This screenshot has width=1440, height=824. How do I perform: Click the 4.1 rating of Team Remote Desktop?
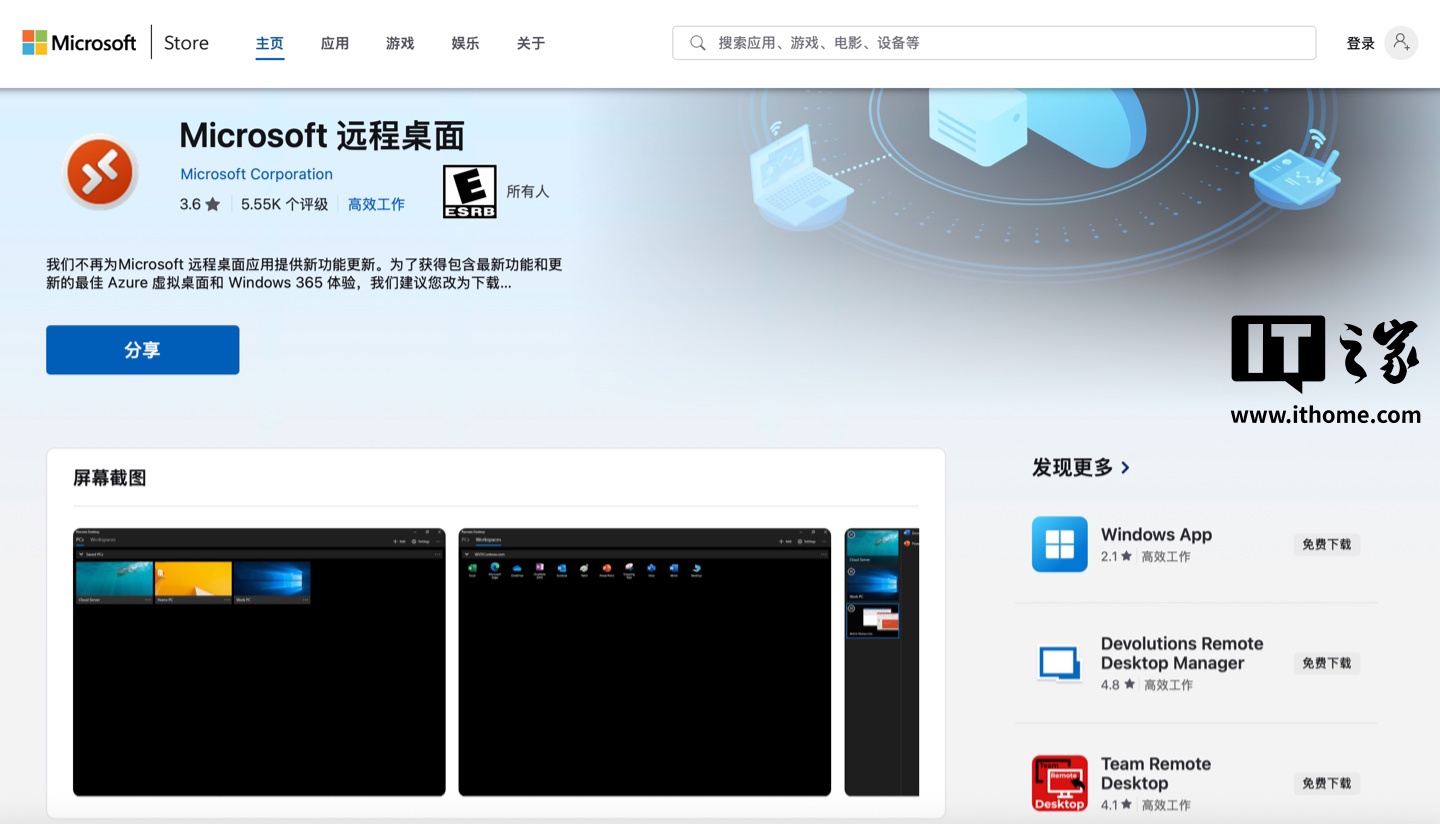coord(1117,804)
